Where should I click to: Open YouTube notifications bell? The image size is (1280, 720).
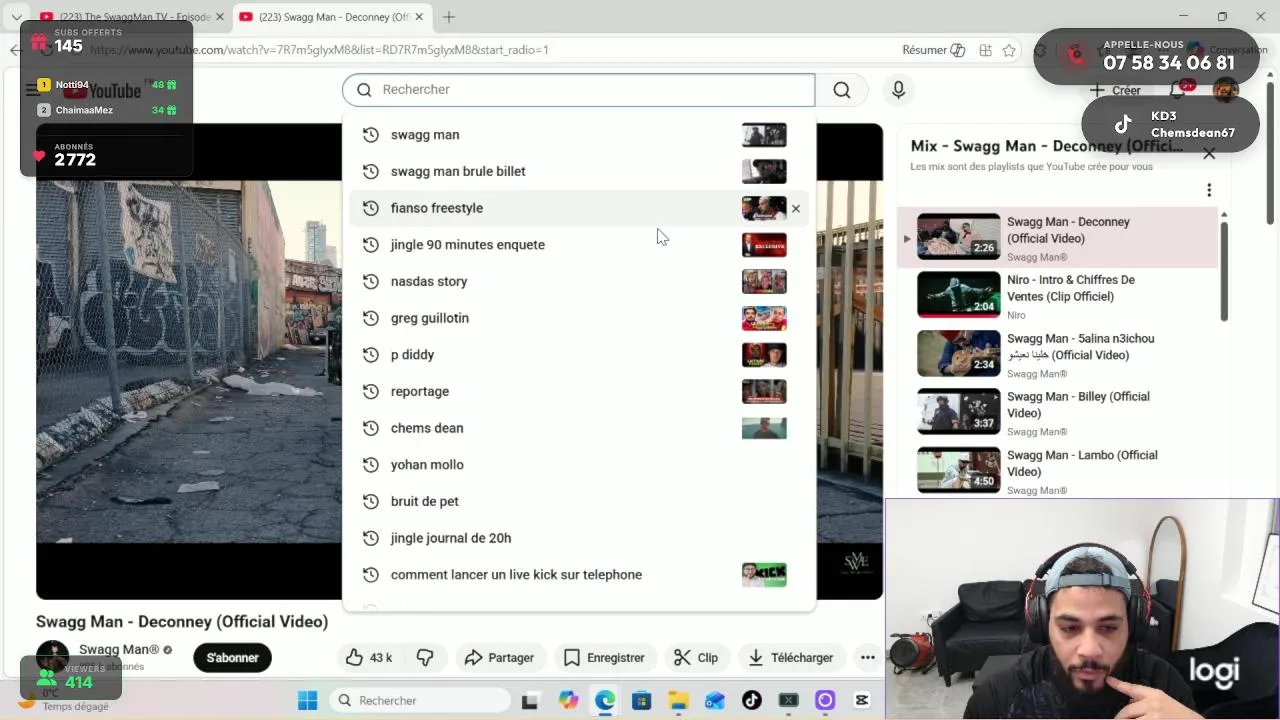tap(1178, 90)
